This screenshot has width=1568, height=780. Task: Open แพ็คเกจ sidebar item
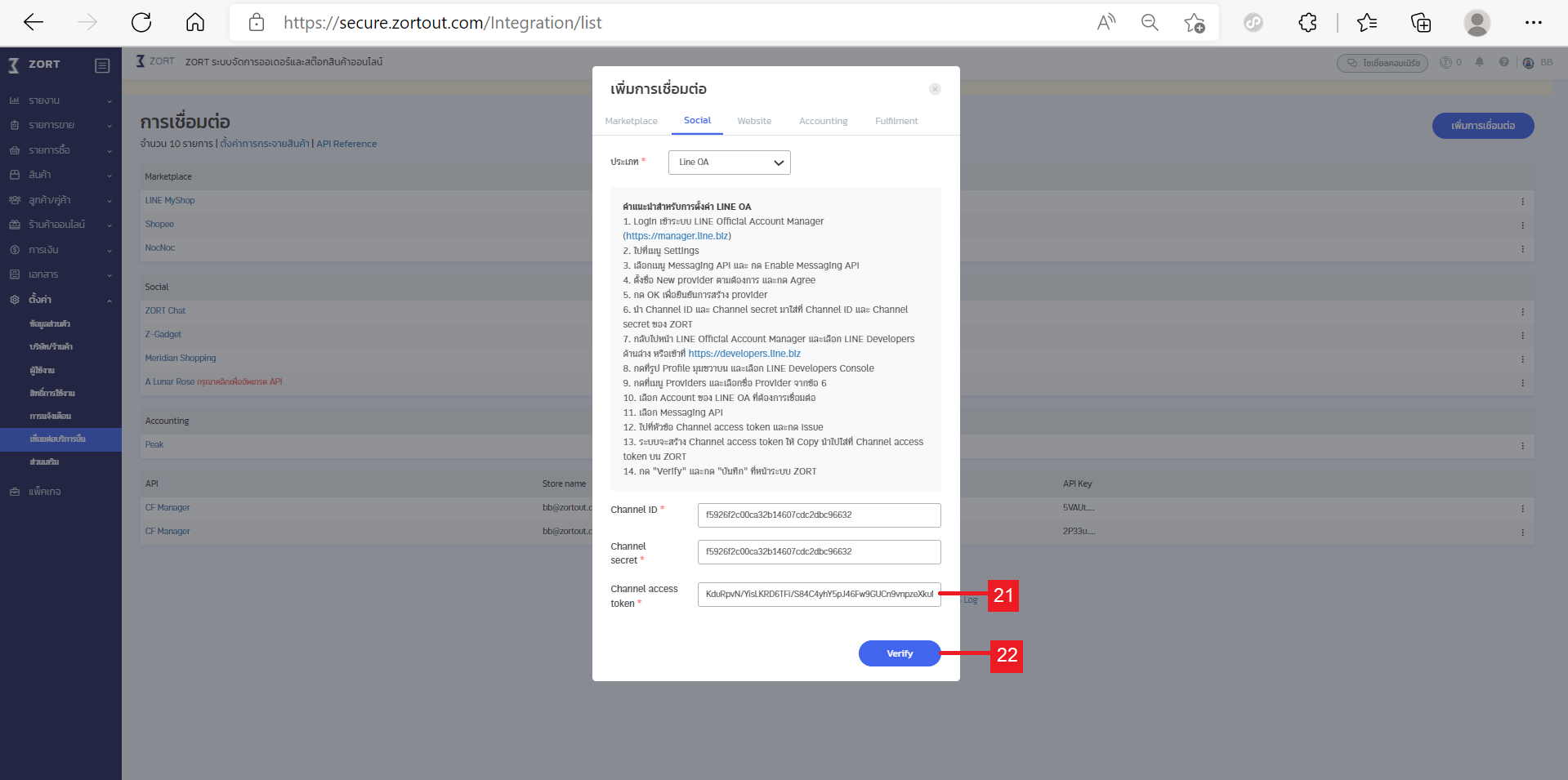point(60,492)
